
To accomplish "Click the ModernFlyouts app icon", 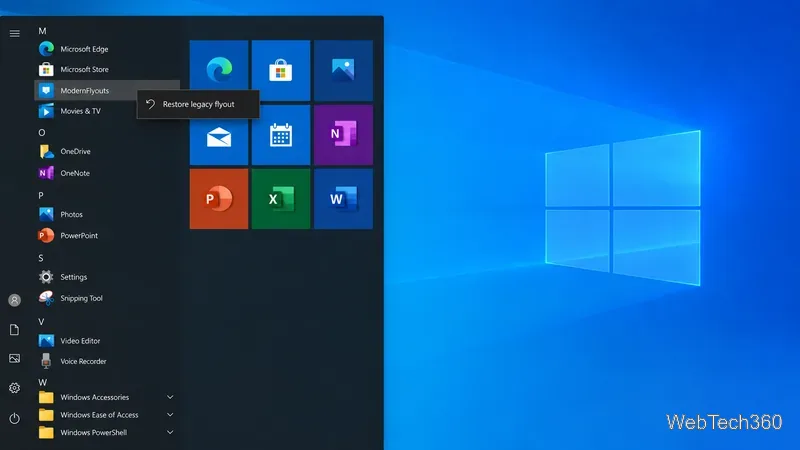I will tap(46, 90).
